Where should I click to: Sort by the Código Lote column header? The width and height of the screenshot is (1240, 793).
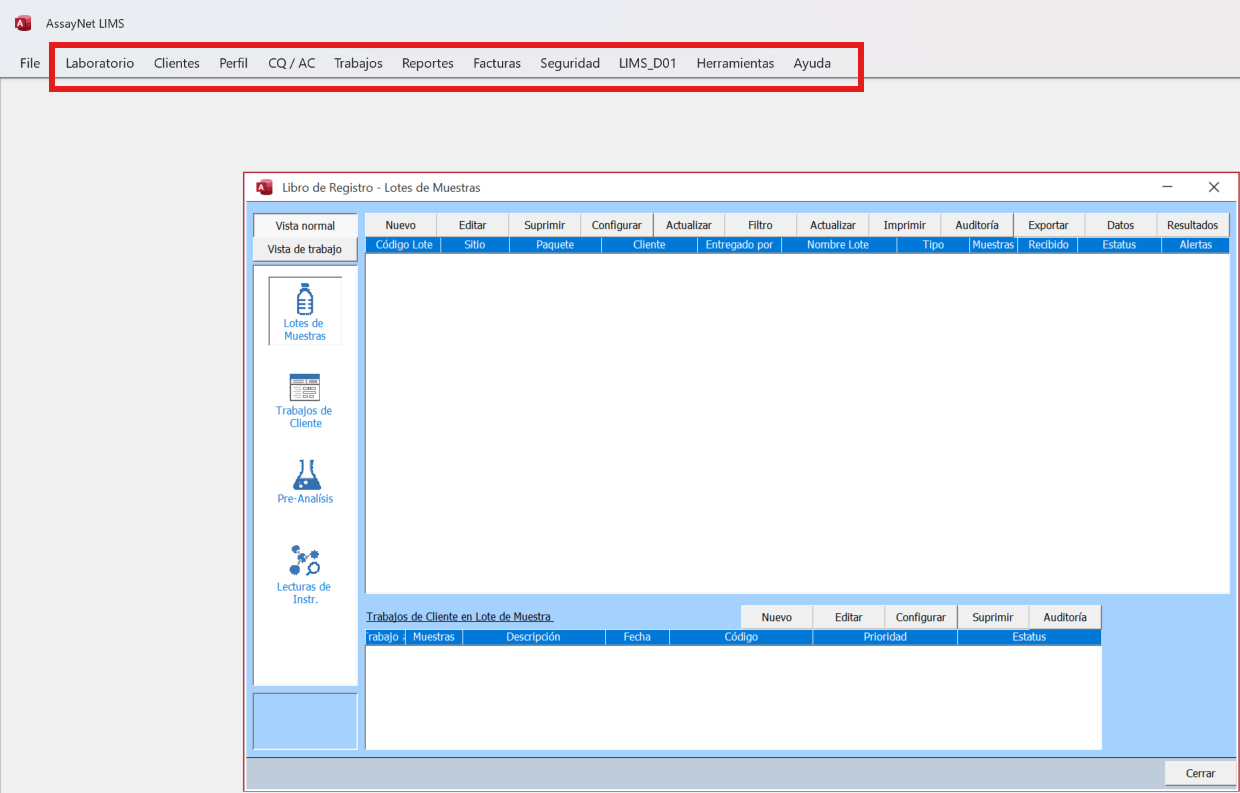[404, 245]
